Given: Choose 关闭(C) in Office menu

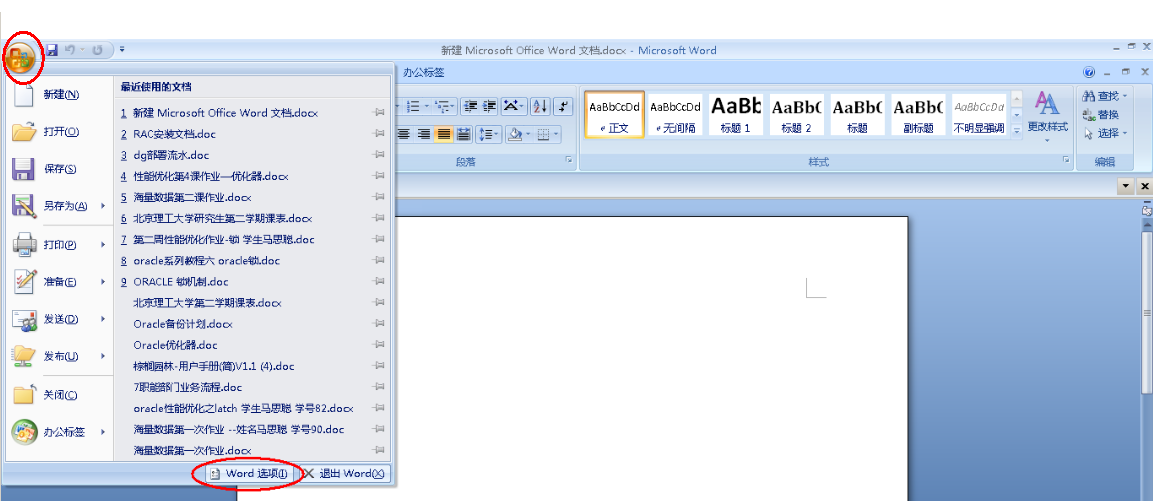Looking at the screenshot, I should [59, 395].
